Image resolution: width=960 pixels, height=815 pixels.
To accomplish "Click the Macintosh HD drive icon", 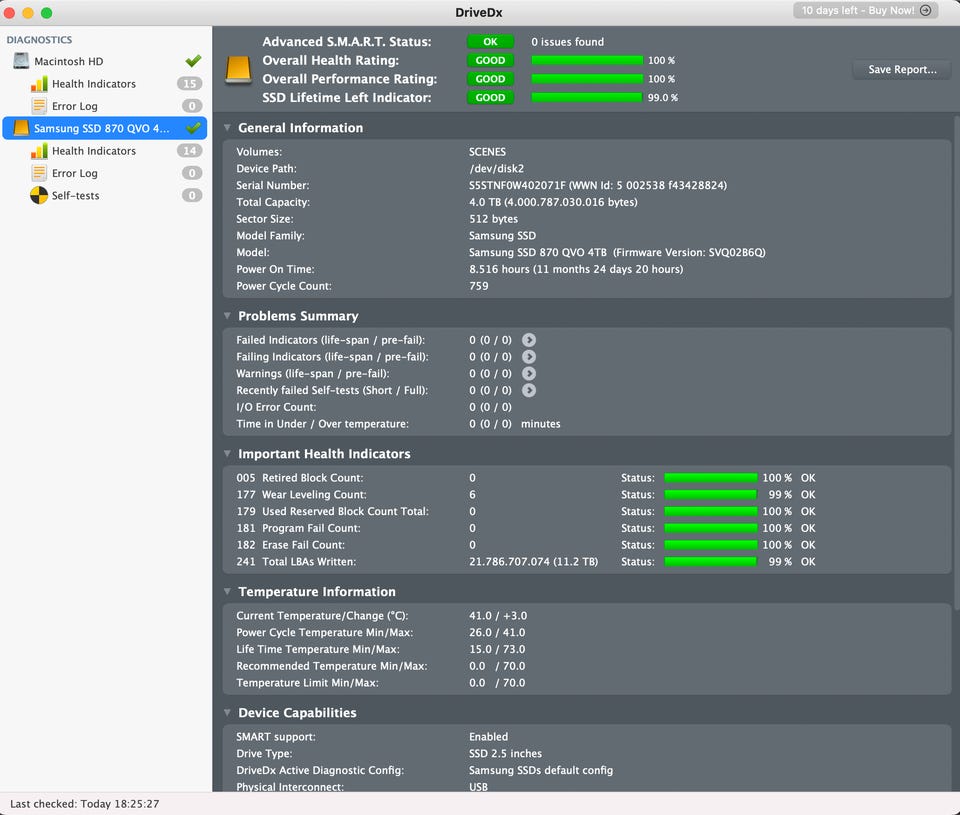I will pyautogui.click(x=21, y=61).
